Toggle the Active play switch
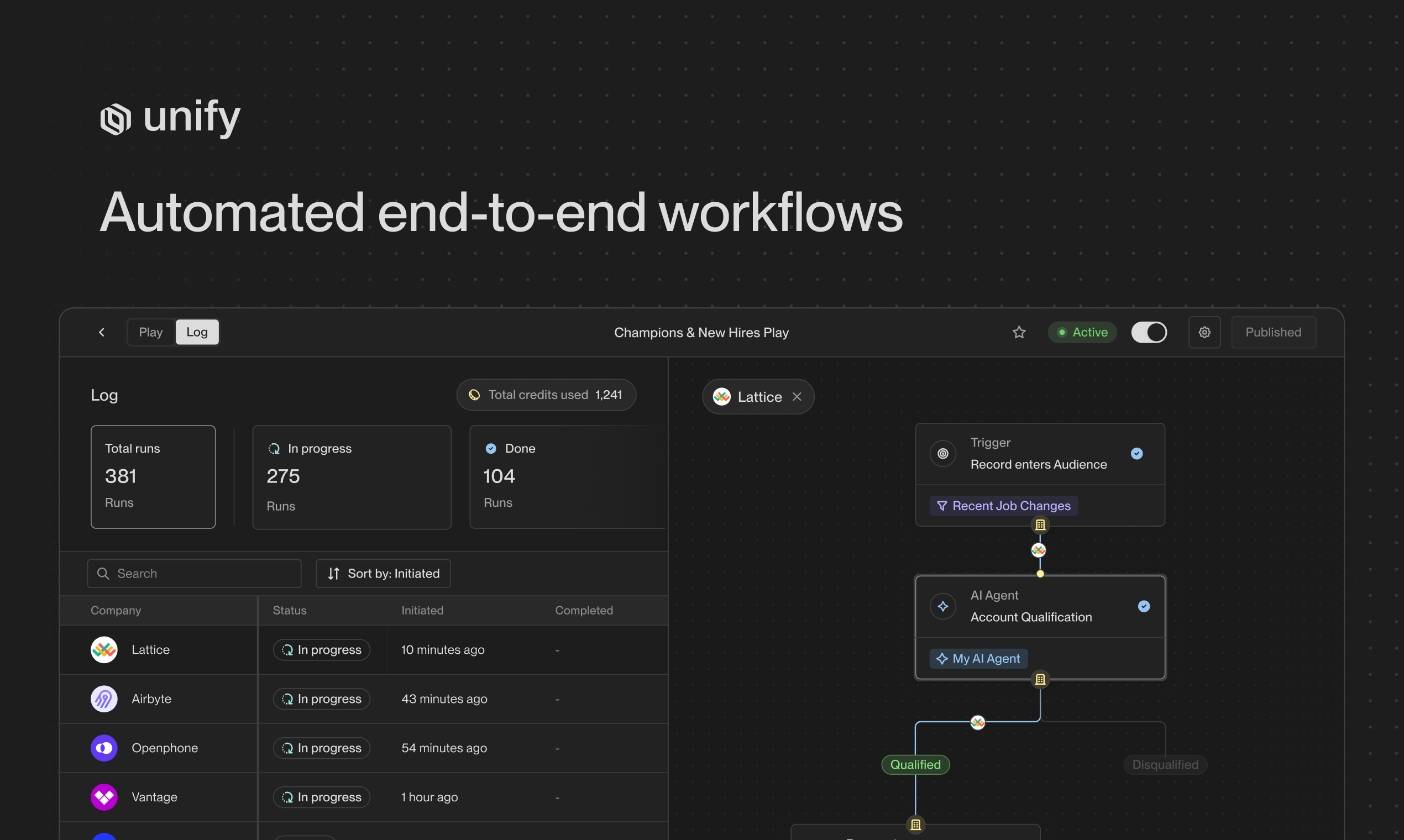Viewport: 1404px width, 840px height. (1149, 332)
